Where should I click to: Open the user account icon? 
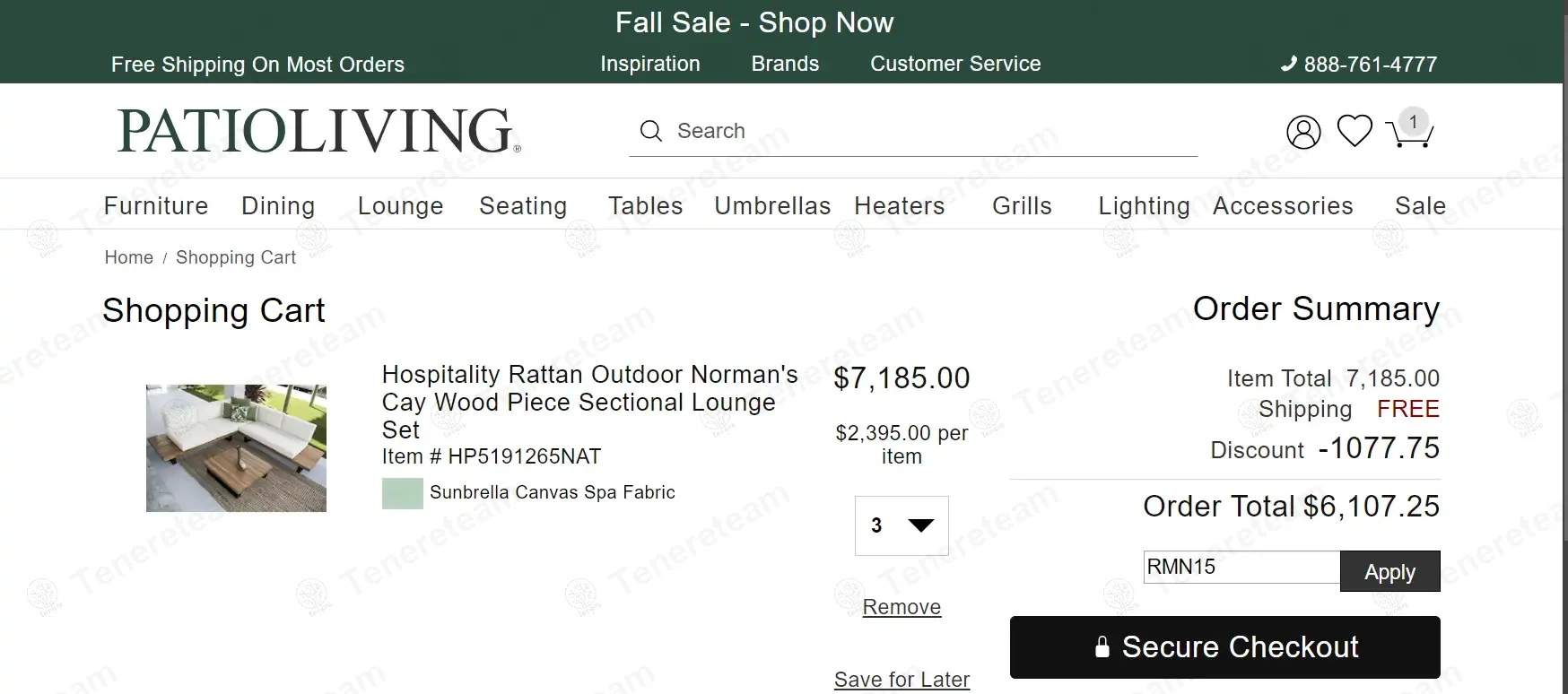(1303, 132)
